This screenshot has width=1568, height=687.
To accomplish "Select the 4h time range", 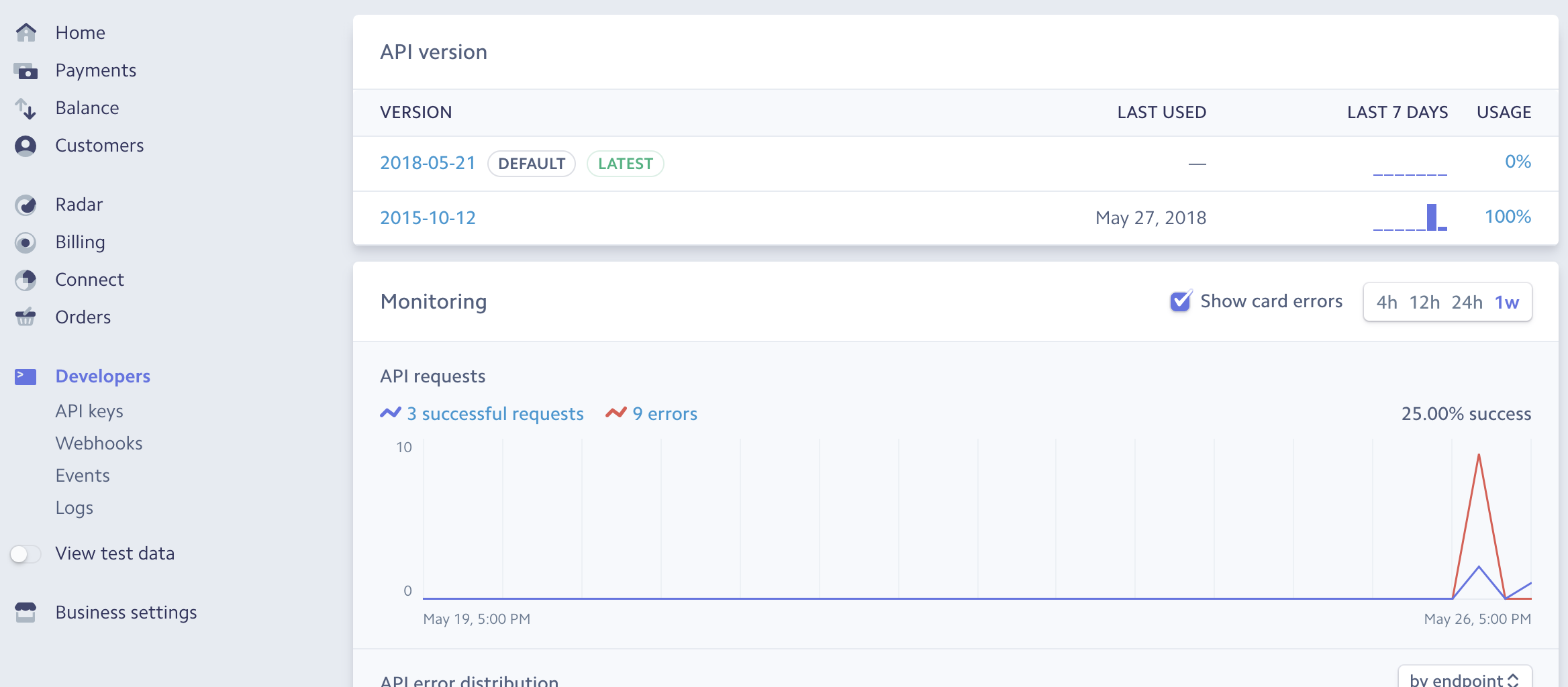I will [1387, 302].
